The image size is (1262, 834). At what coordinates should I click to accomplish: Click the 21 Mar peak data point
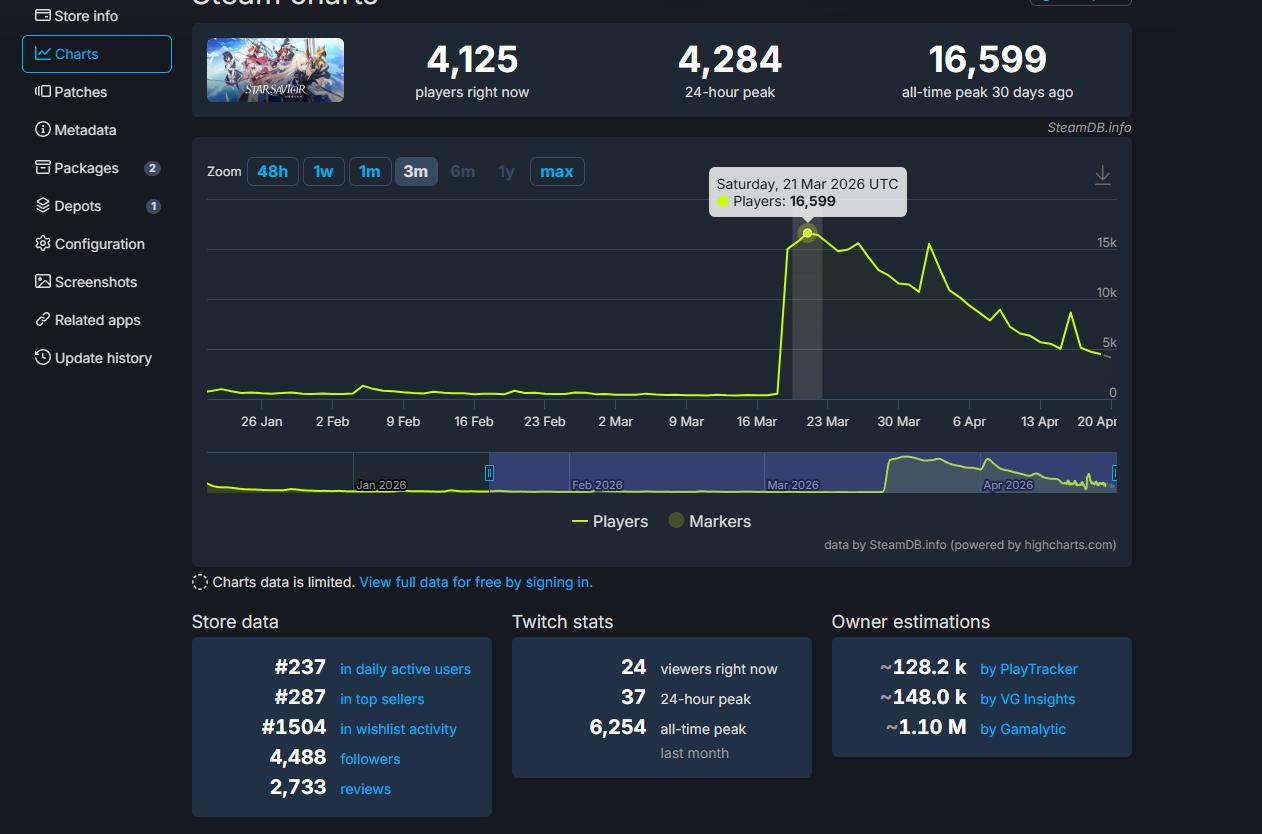807,233
